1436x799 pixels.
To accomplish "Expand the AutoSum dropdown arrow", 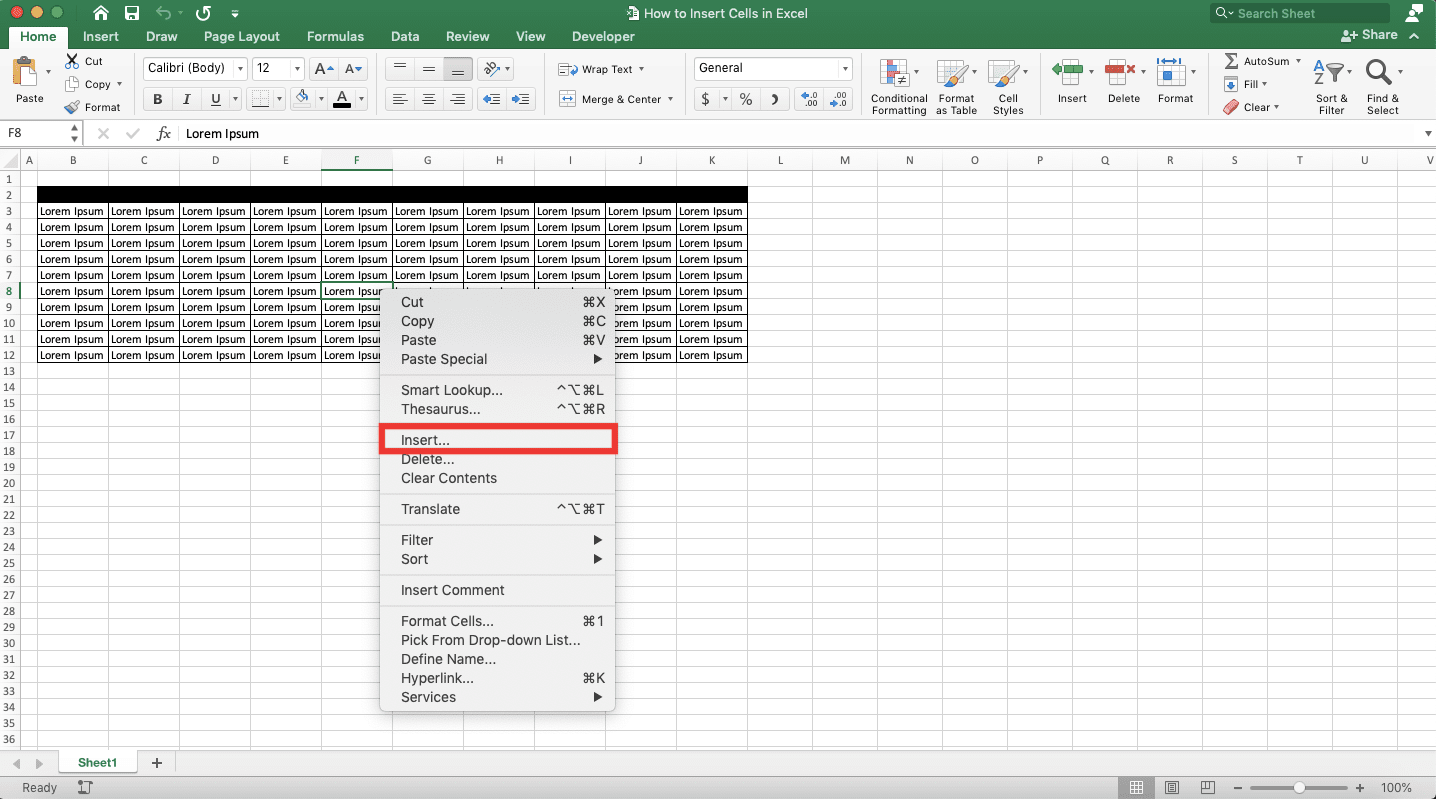I will point(1298,61).
